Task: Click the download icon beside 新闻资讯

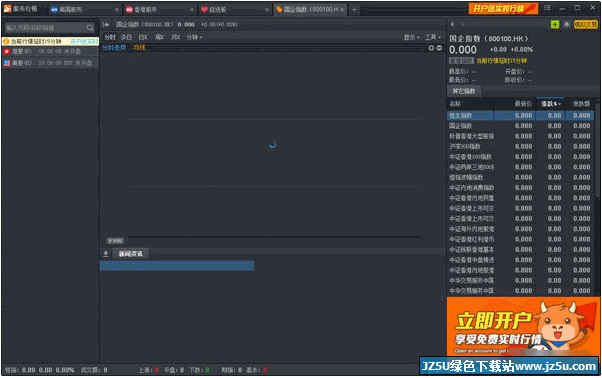Action: [106, 254]
